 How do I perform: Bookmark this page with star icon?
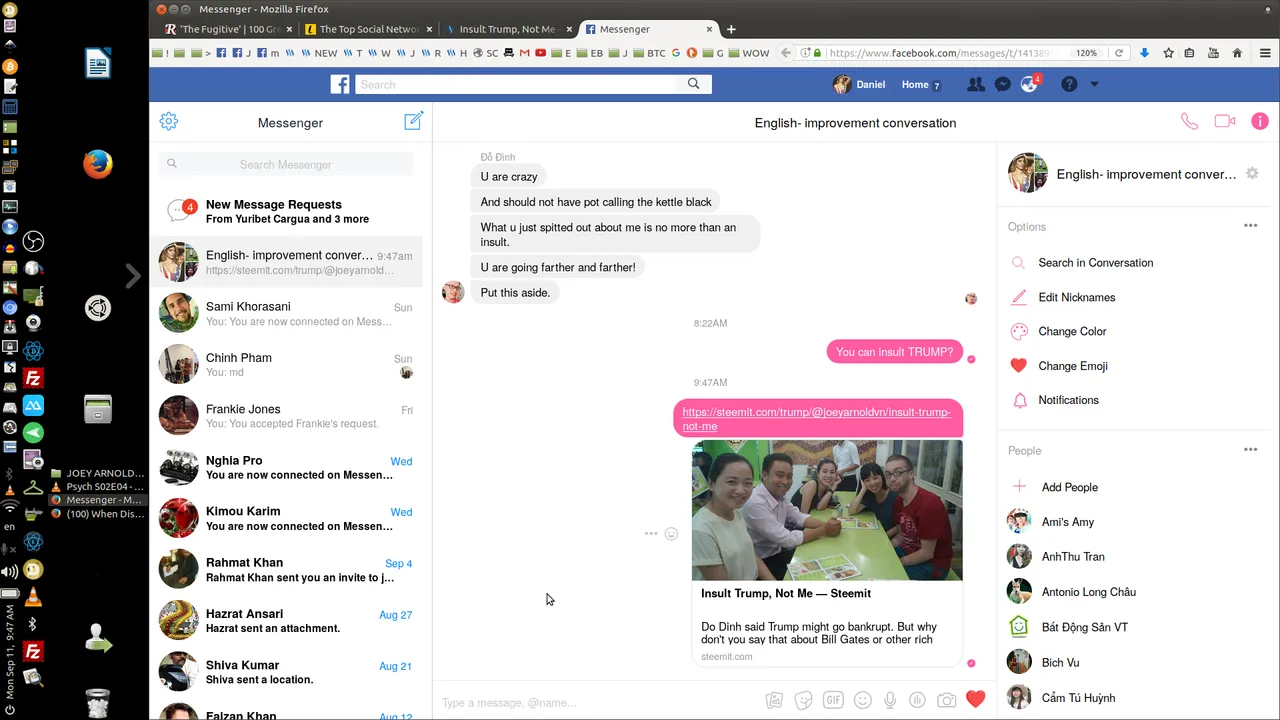[1168, 53]
